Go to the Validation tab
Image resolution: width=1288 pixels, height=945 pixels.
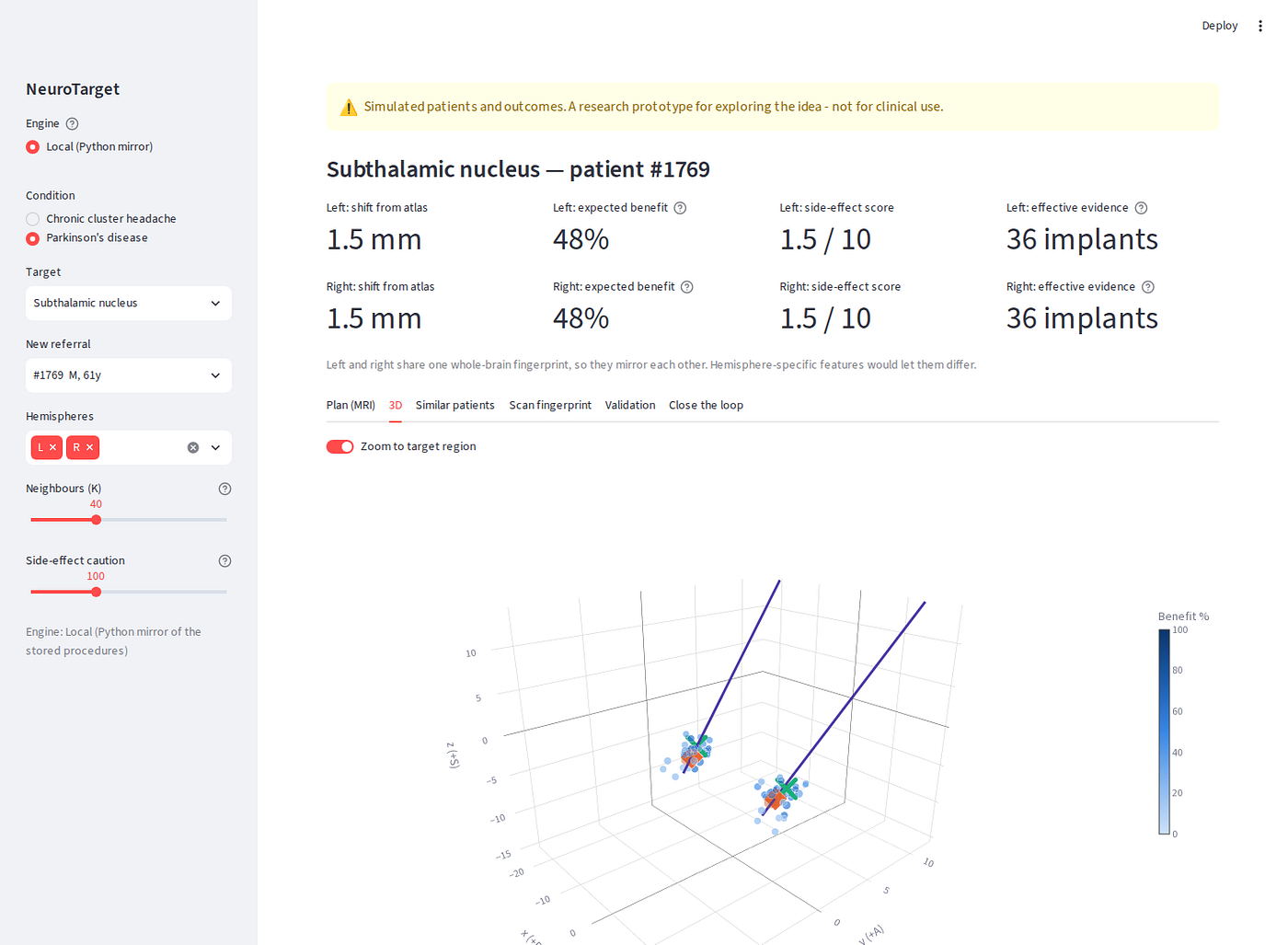click(x=630, y=406)
